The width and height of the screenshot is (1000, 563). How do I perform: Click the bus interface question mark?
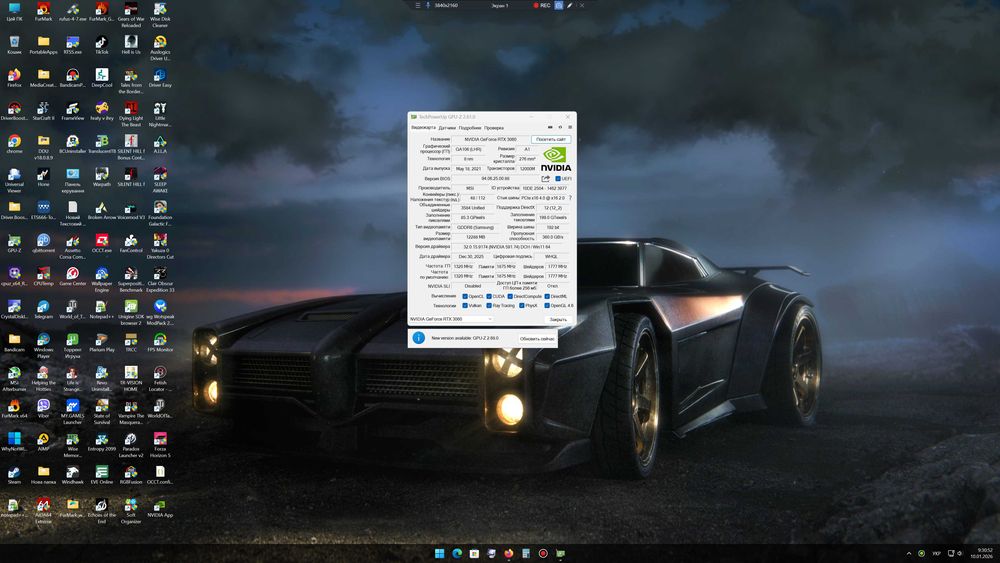coord(570,198)
